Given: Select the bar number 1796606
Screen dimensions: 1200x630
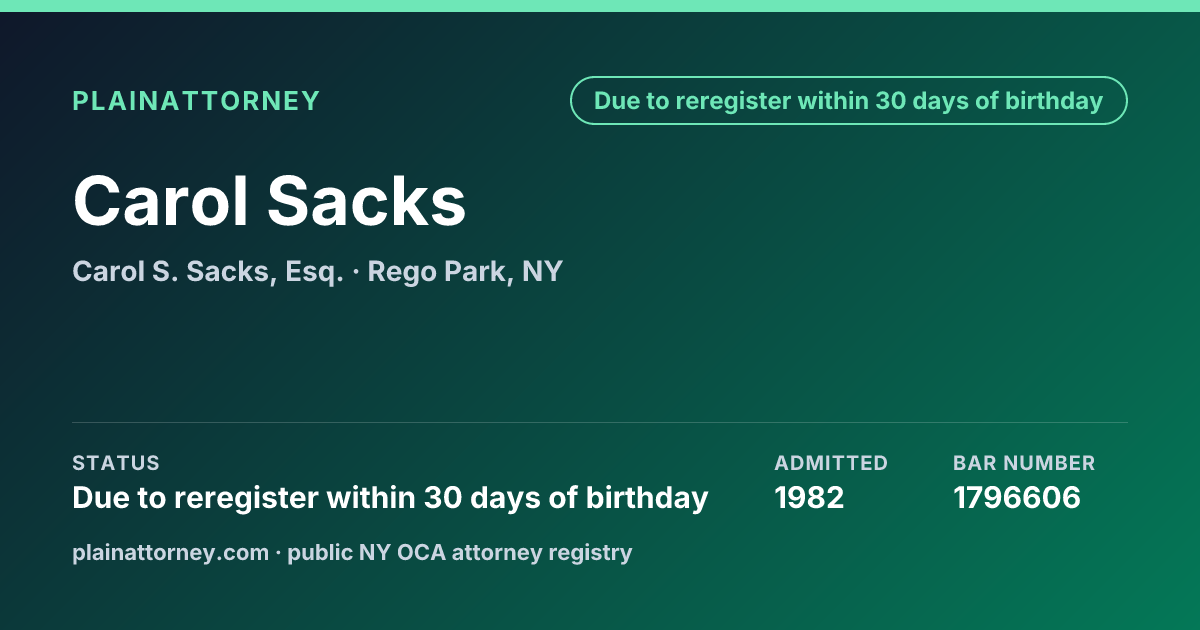Looking at the screenshot, I should tap(1017, 497).
